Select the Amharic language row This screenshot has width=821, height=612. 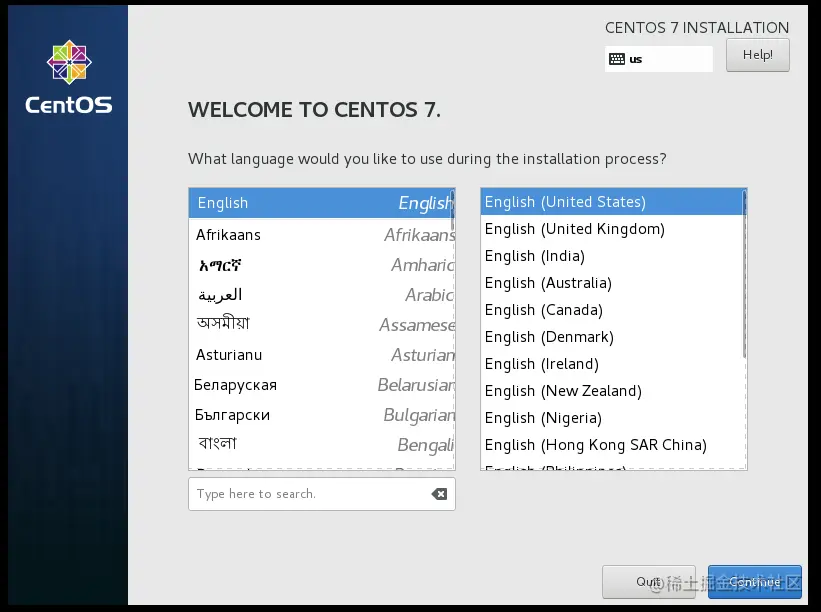(321, 265)
